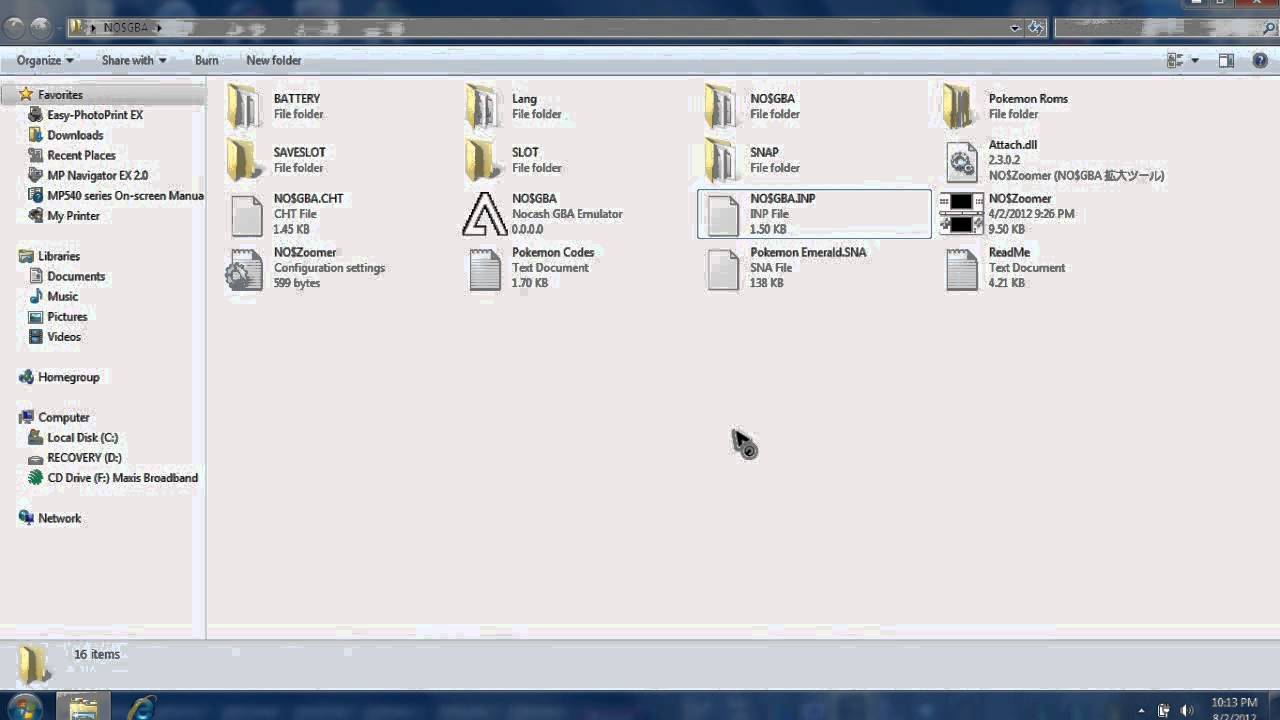The width and height of the screenshot is (1280, 720).
Task: Select Homegroup in the navigation pane
Action: [68, 377]
